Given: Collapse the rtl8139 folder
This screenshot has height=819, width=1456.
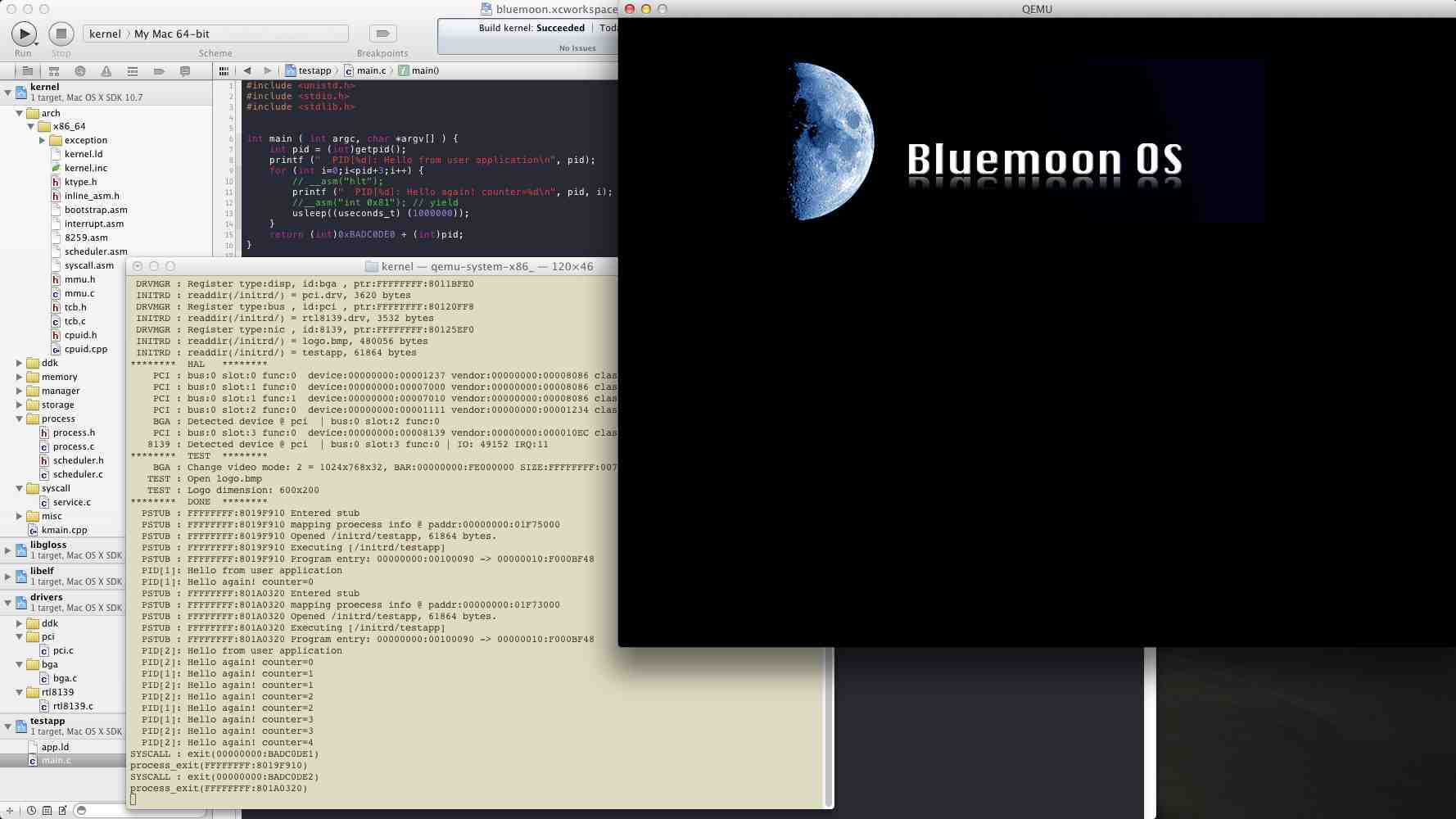Looking at the screenshot, I should point(20,693).
